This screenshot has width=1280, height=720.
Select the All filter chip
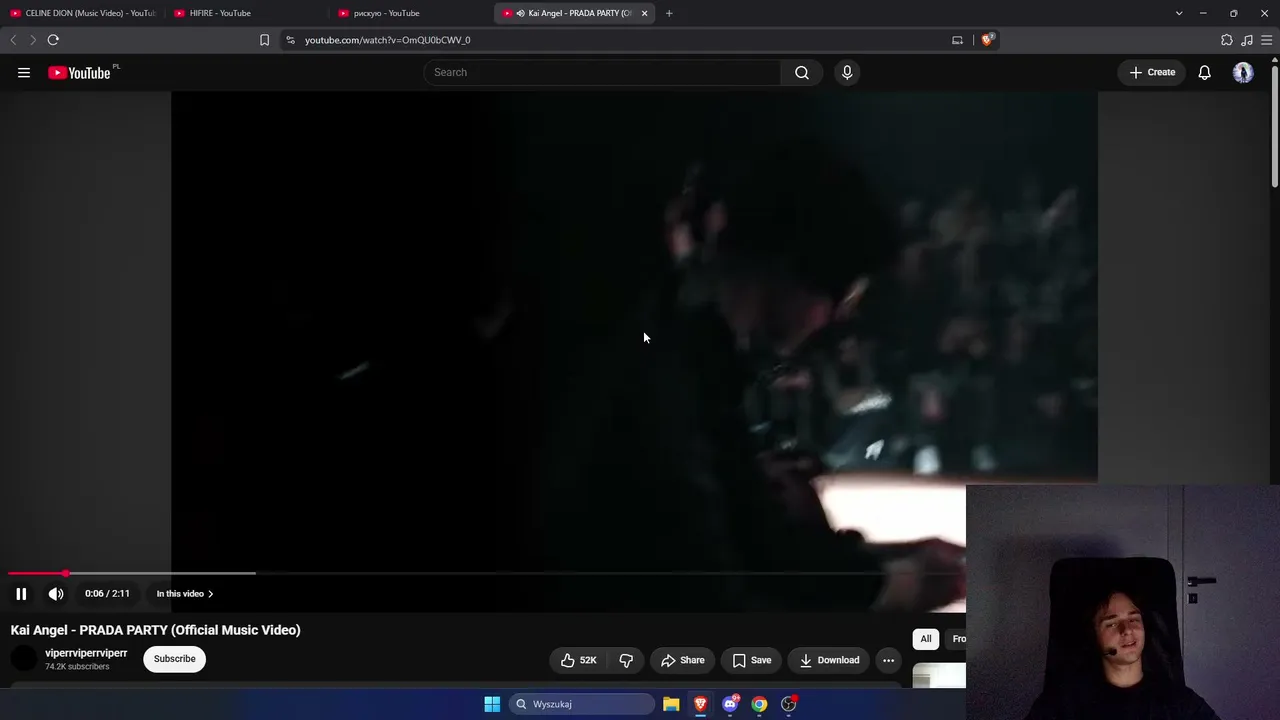(926, 639)
